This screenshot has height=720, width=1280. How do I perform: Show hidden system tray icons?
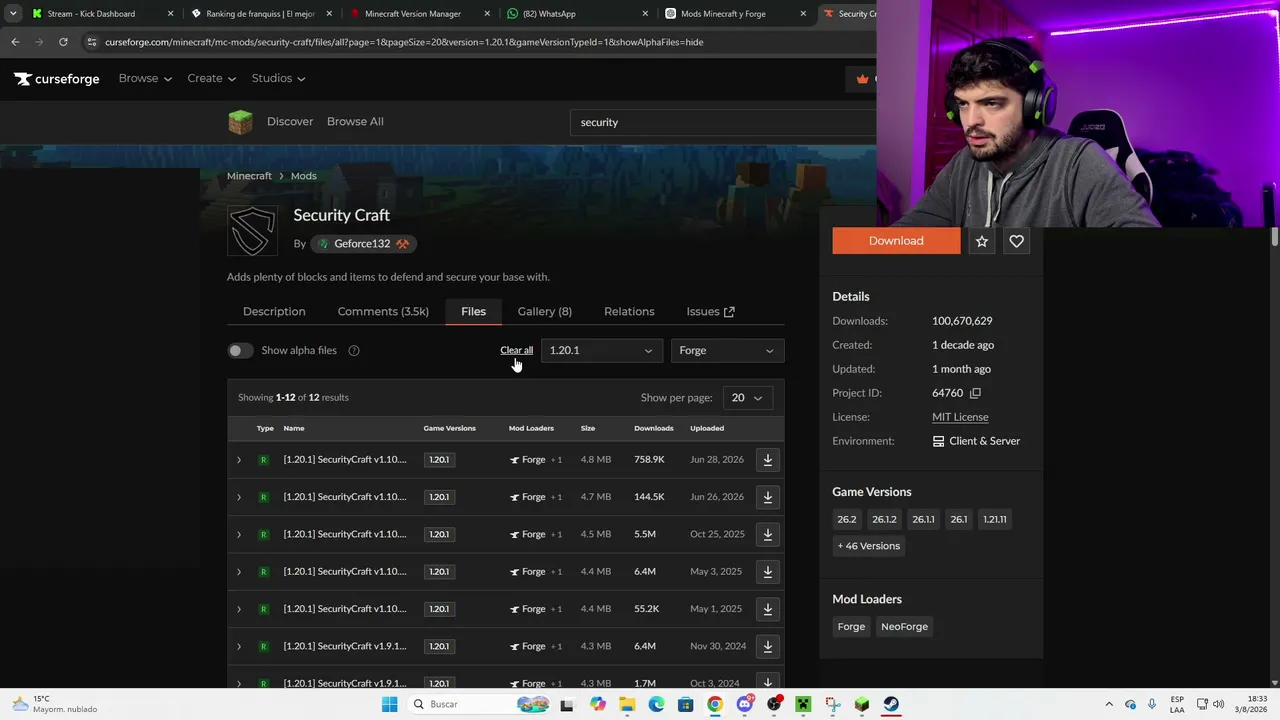click(x=1109, y=704)
